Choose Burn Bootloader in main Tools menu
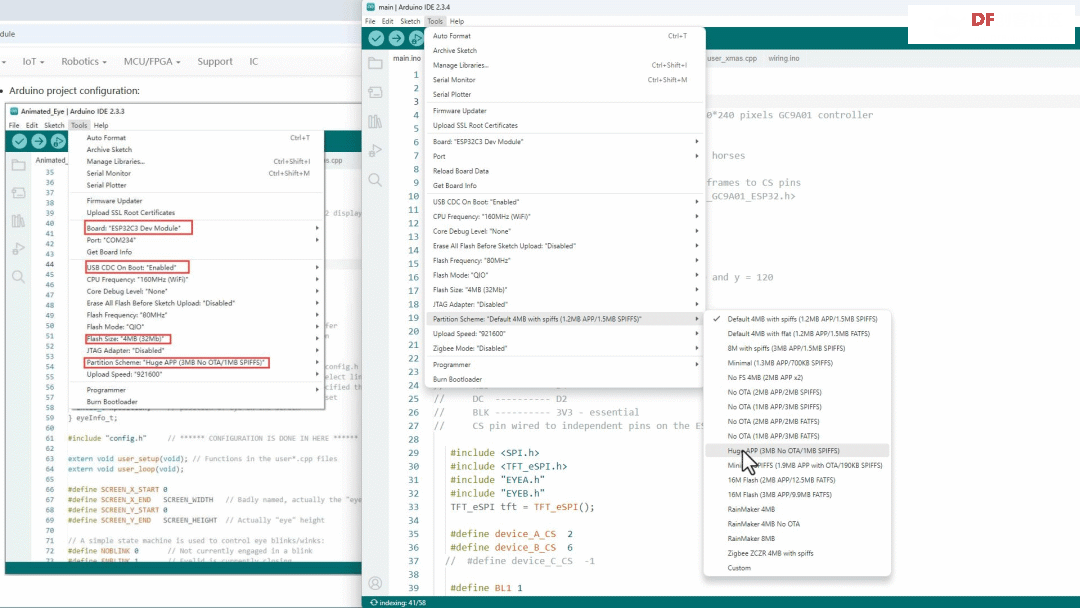Image resolution: width=1080 pixels, height=608 pixels. [565, 379]
